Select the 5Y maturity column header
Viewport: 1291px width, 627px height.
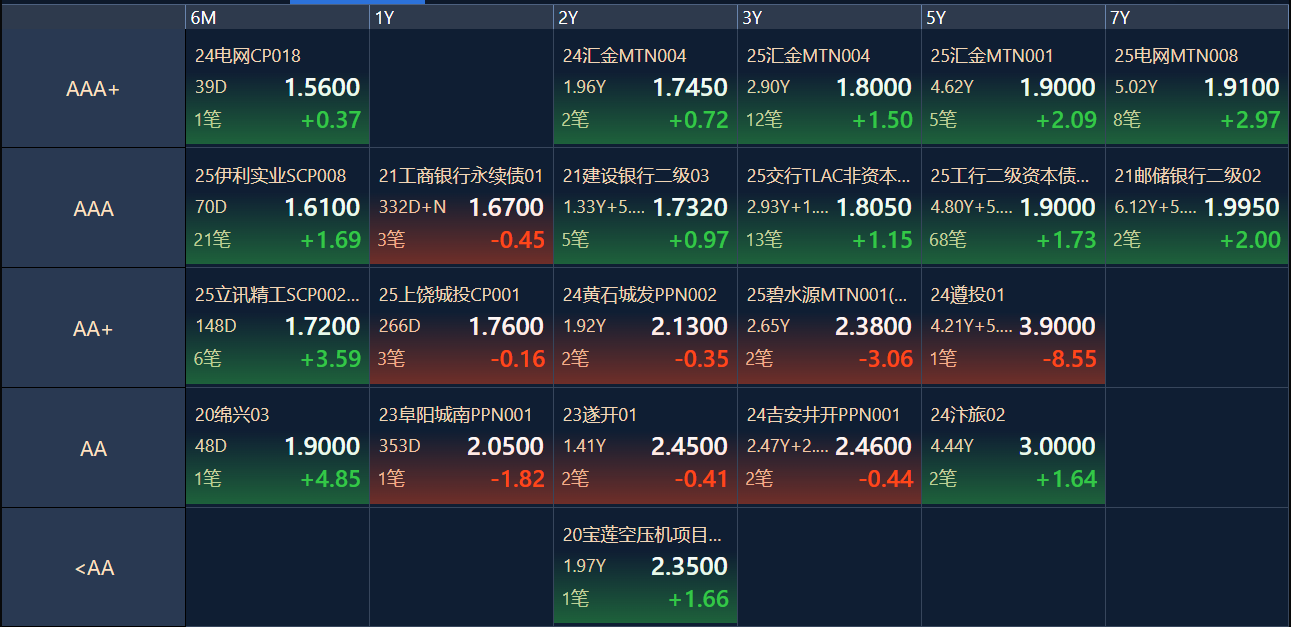click(x=1013, y=17)
